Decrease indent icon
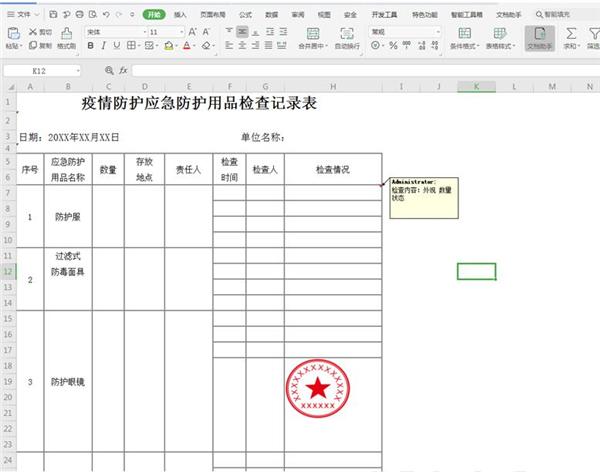The width and height of the screenshot is (600, 472). (x=270, y=31)
